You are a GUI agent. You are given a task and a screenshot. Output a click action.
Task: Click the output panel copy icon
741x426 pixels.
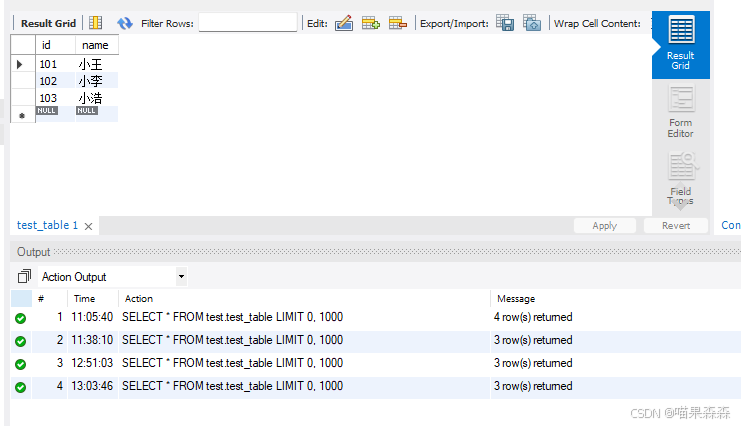25,276
